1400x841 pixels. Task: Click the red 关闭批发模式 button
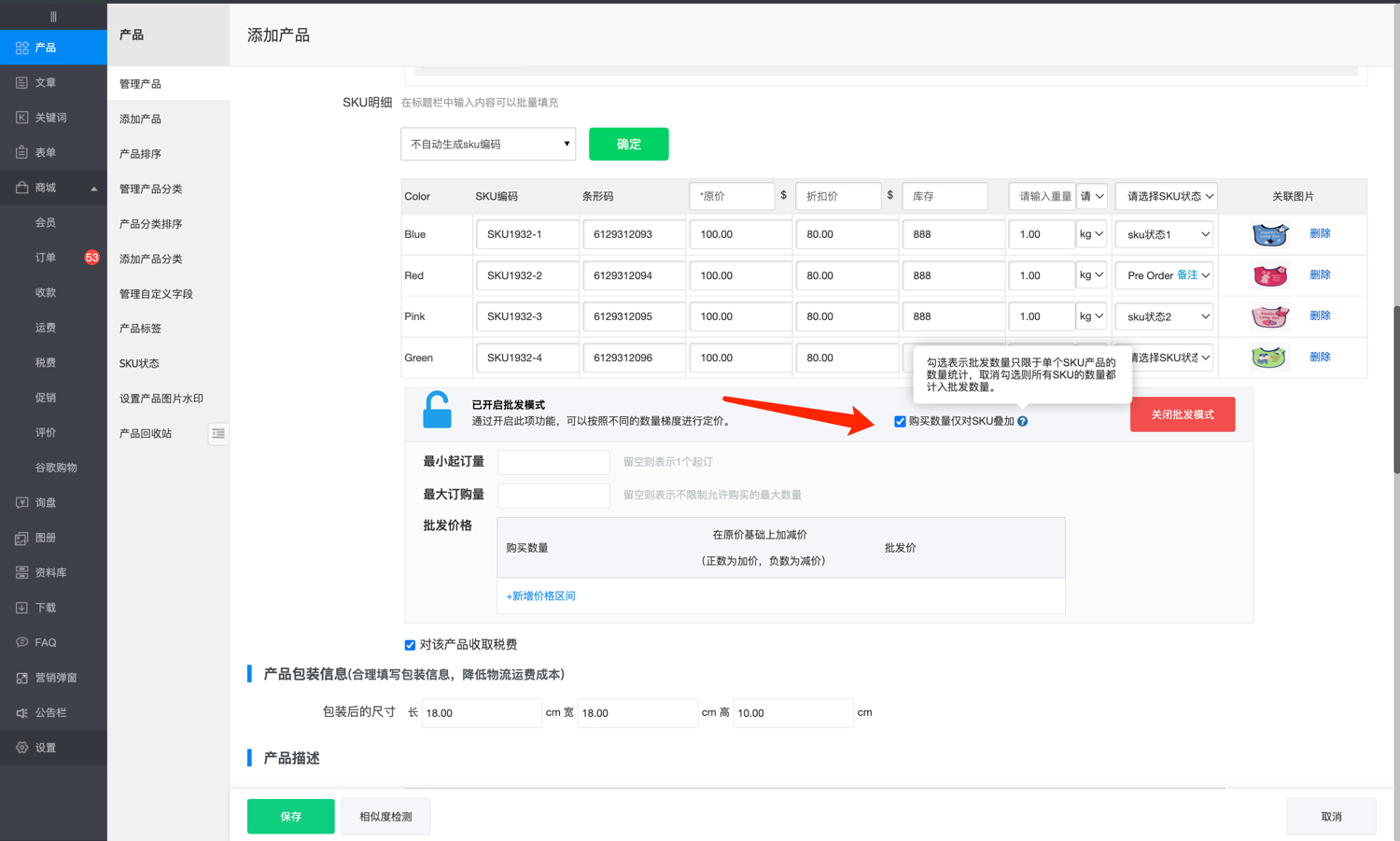tap(1182, 414)
